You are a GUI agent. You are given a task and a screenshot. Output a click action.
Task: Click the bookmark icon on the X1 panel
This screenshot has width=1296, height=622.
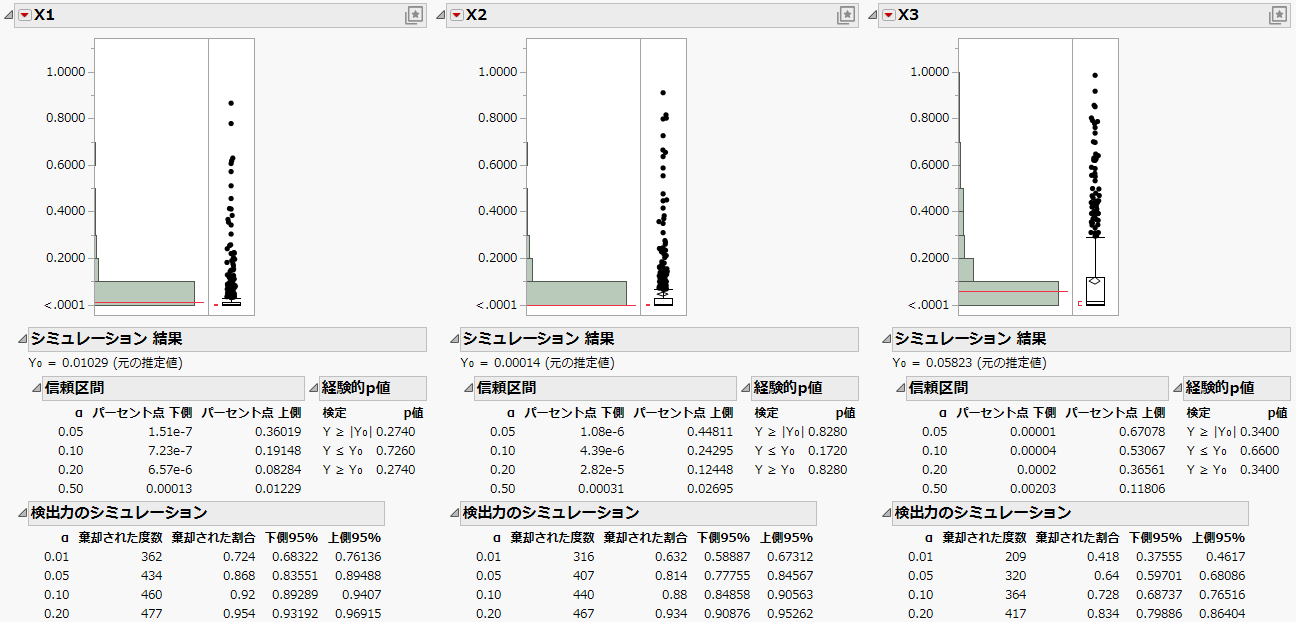click(x=415, y=14)
